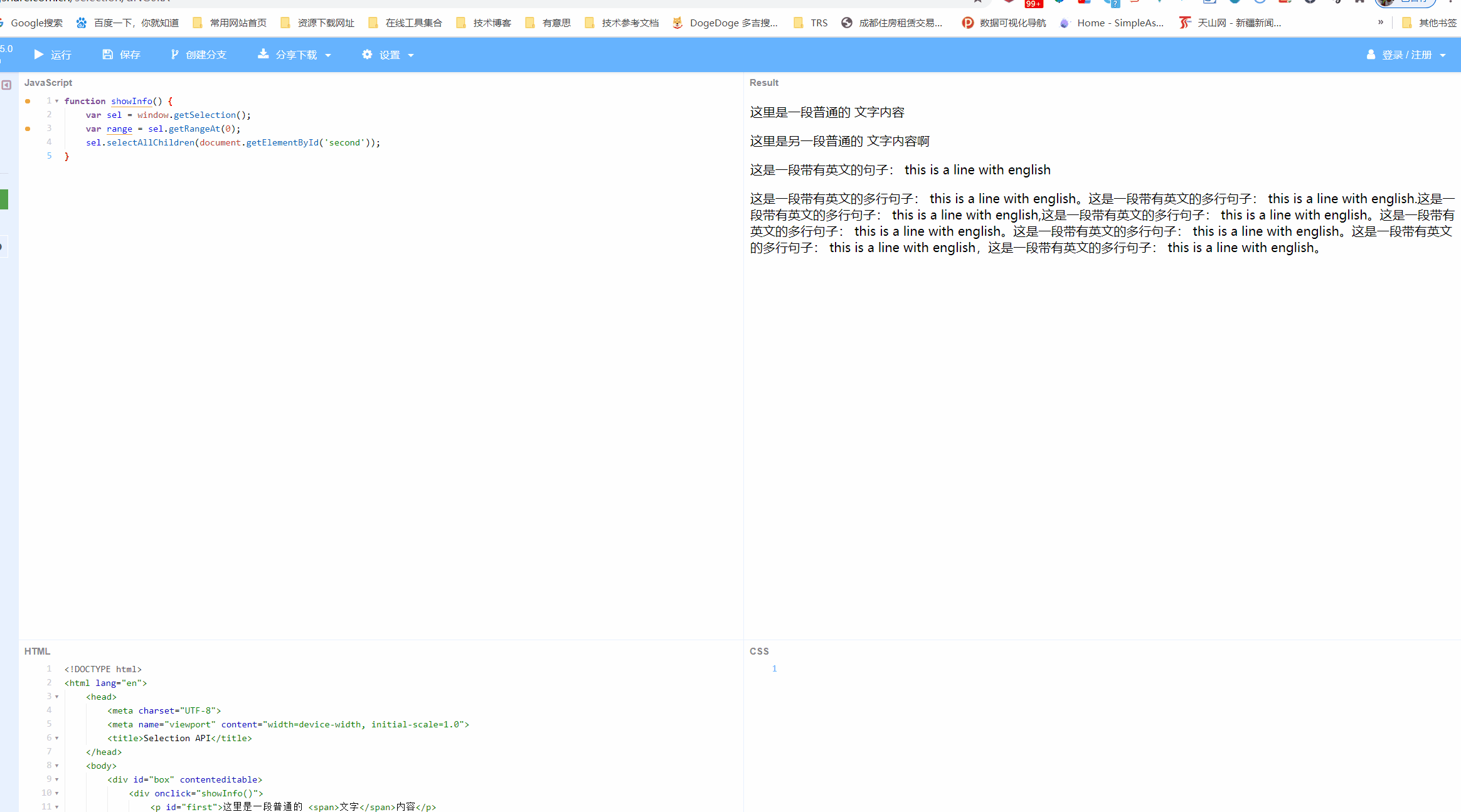Open the Google搜索 bookmark

31,23
